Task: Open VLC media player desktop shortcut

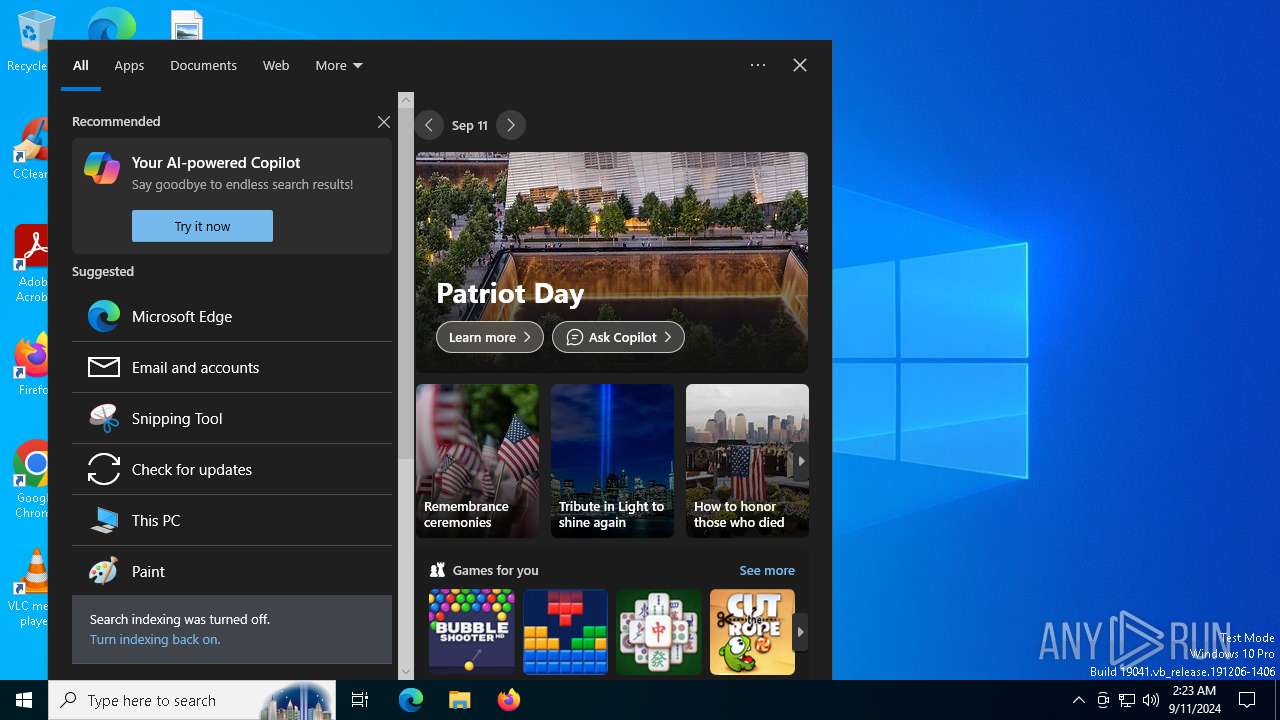Action: (x=30, y=588)
